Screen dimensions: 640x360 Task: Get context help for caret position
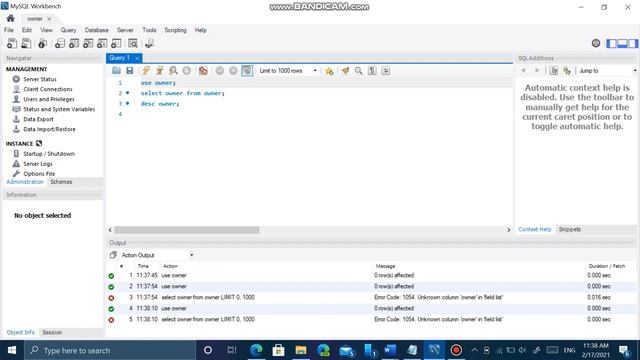click(553, 71)
